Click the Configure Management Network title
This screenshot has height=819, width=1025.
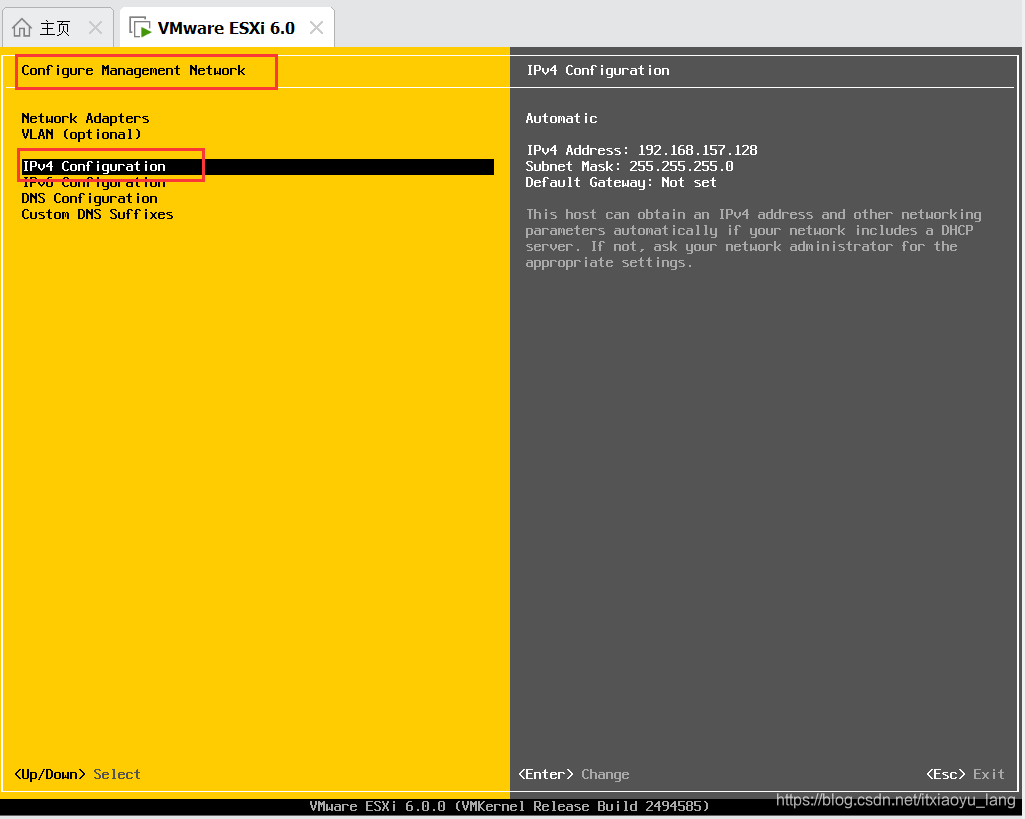(x=133, y=71)
